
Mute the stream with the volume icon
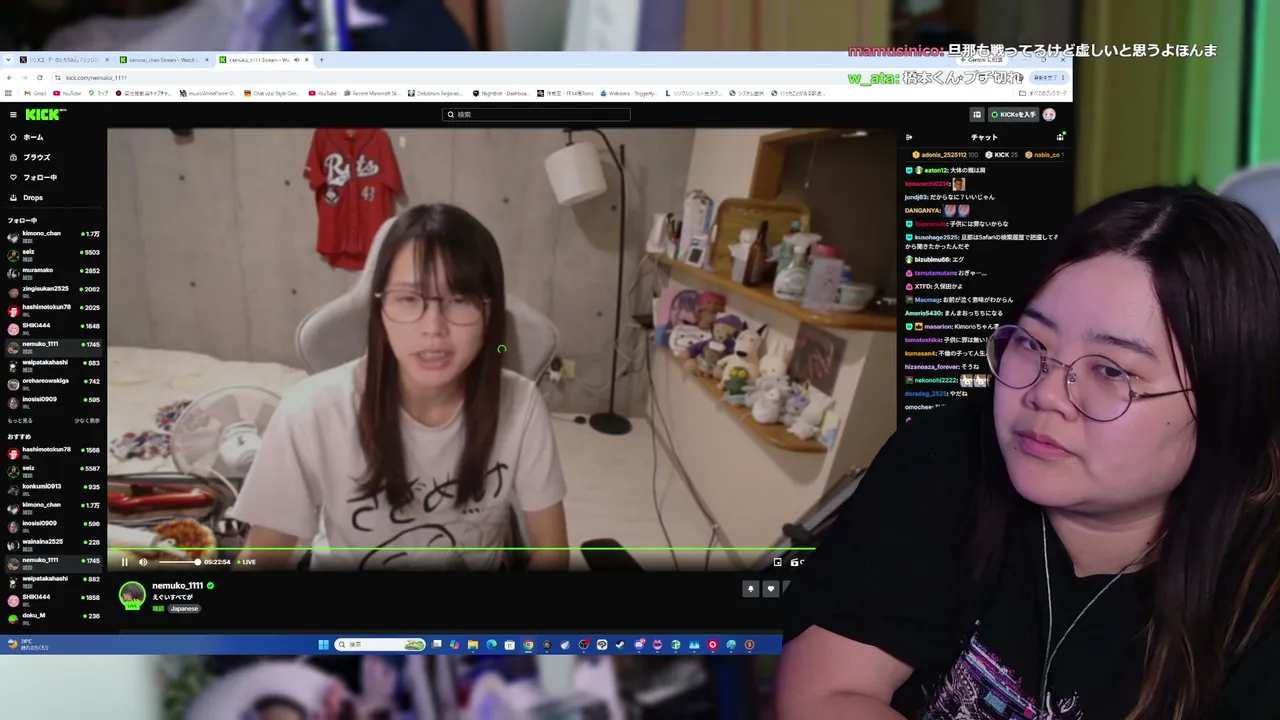143,562
